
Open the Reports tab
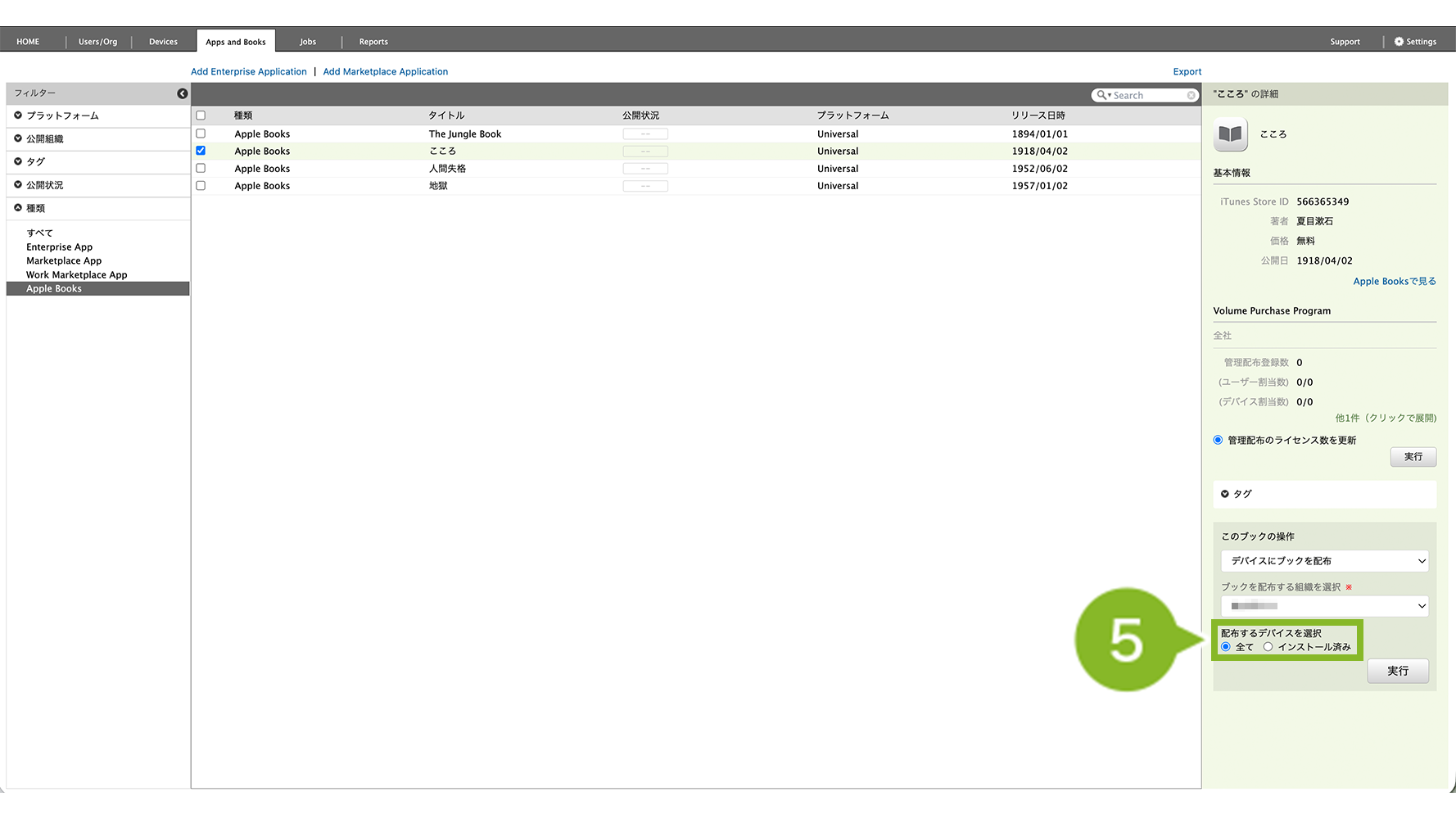373,42
